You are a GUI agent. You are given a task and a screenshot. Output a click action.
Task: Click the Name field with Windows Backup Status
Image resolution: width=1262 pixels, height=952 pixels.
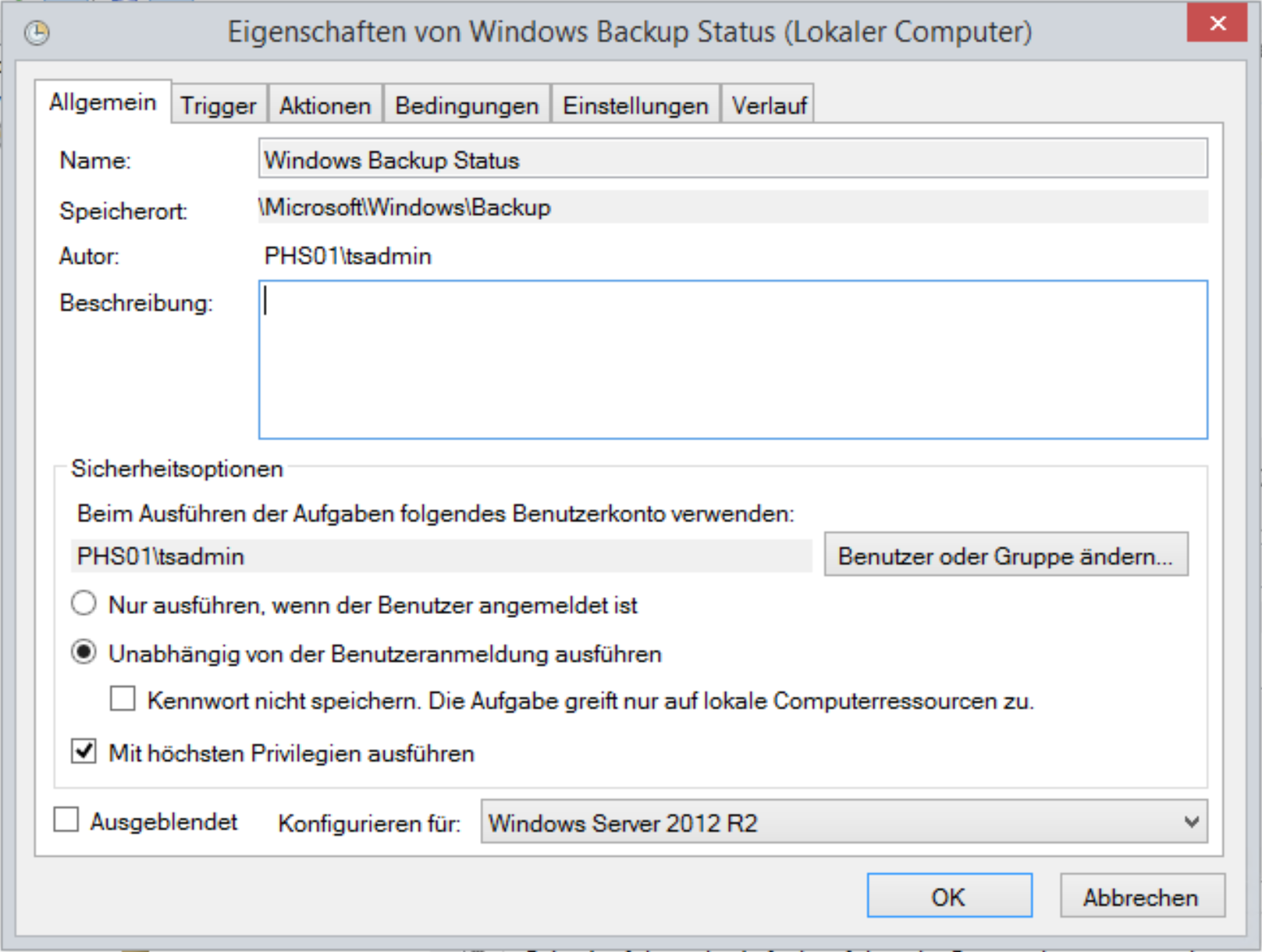coord(732,159)
